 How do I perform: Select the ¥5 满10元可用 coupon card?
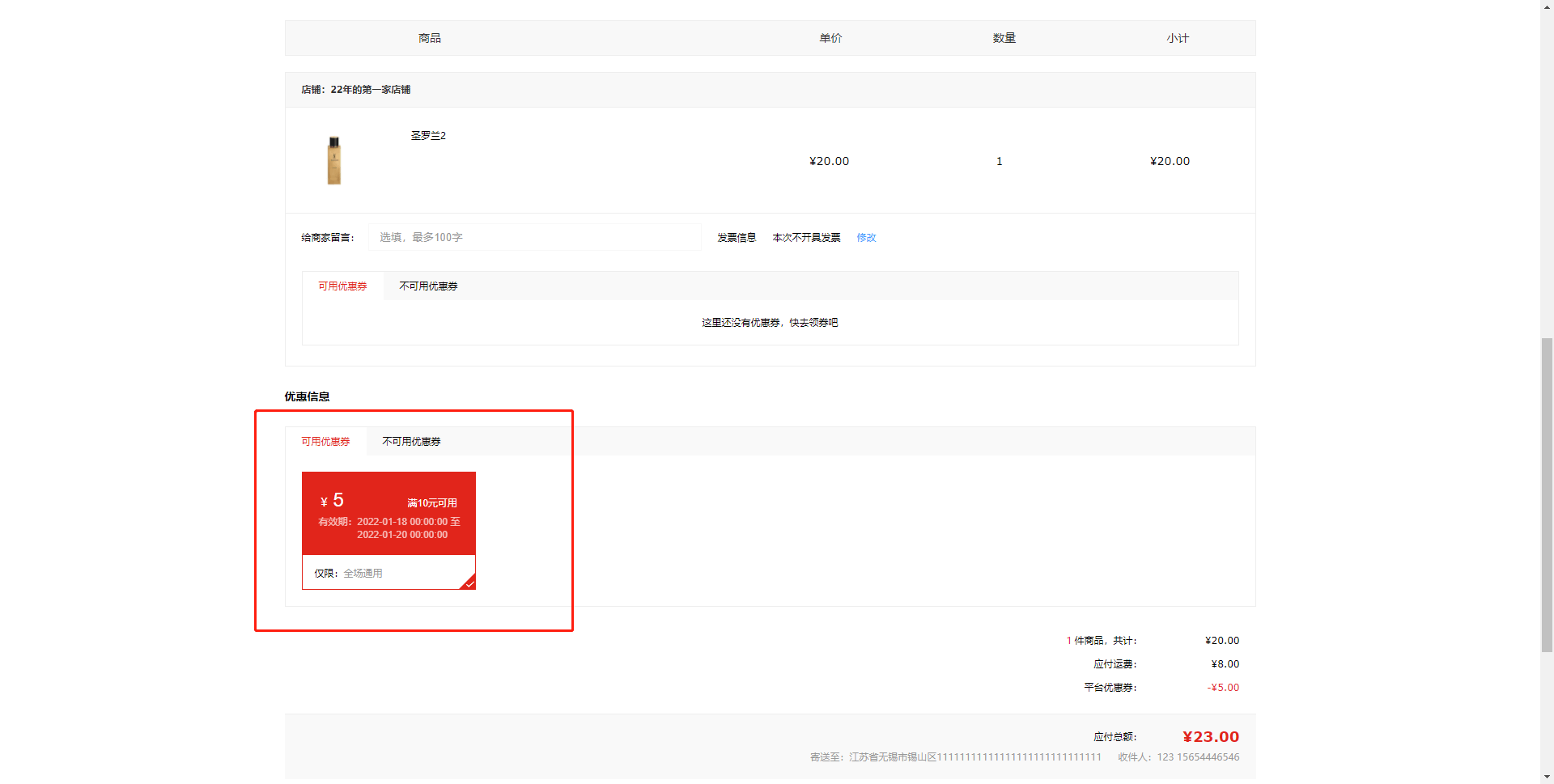tap(388, 531)
